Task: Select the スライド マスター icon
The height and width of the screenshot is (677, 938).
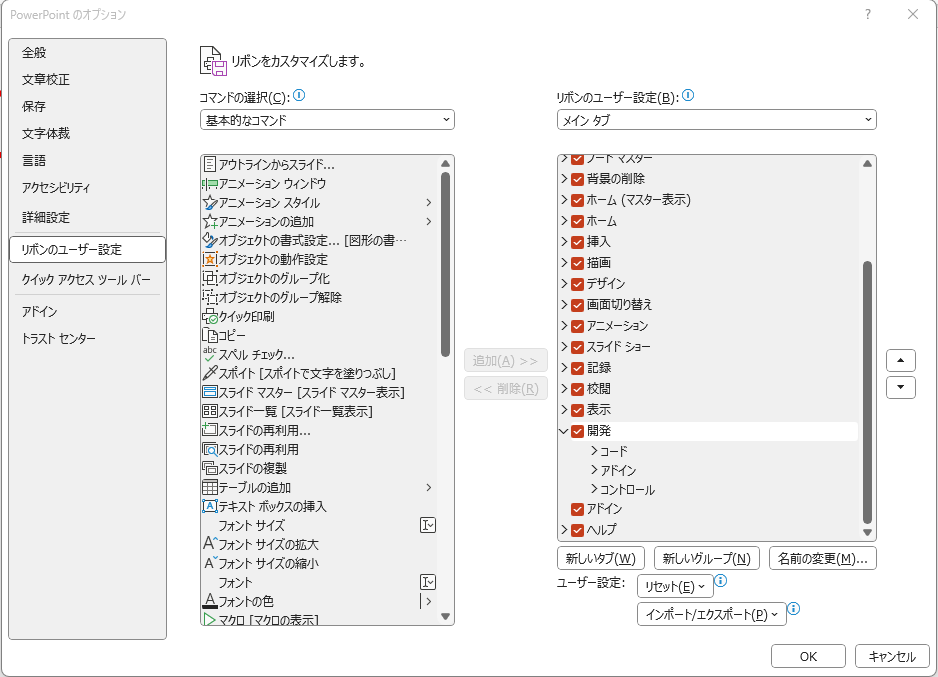Action: [x=210, y=392]
